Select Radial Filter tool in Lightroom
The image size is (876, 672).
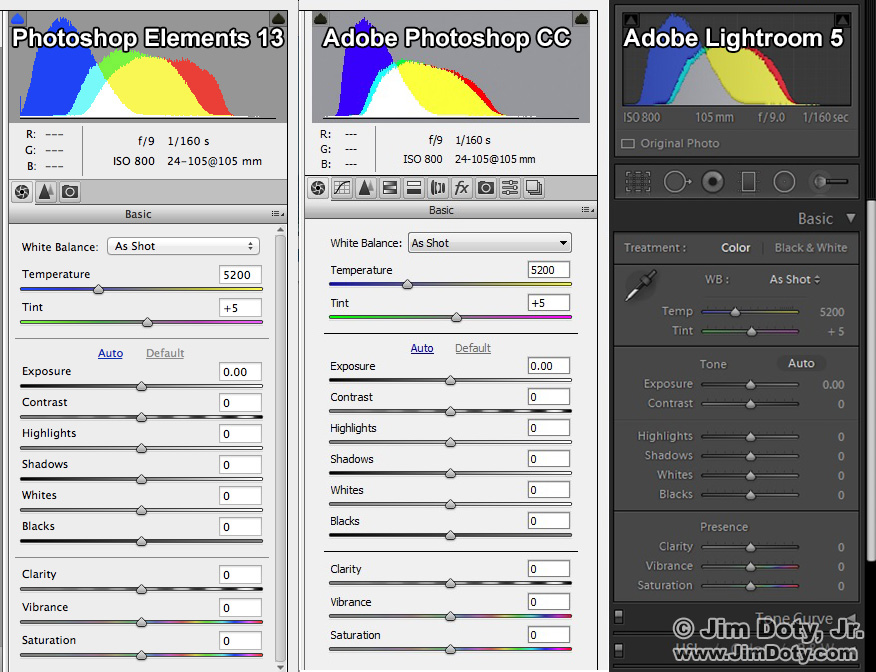784,182
